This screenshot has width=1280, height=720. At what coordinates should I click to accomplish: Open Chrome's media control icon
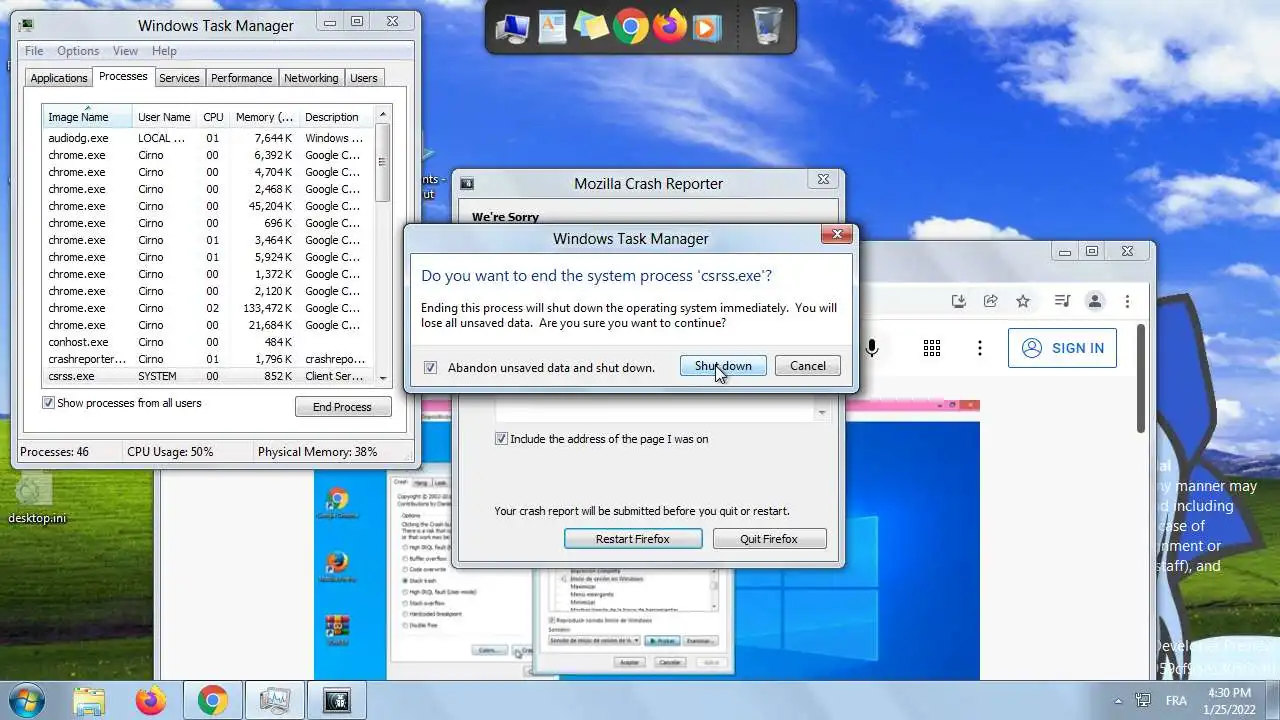[x=1063, y=301]
